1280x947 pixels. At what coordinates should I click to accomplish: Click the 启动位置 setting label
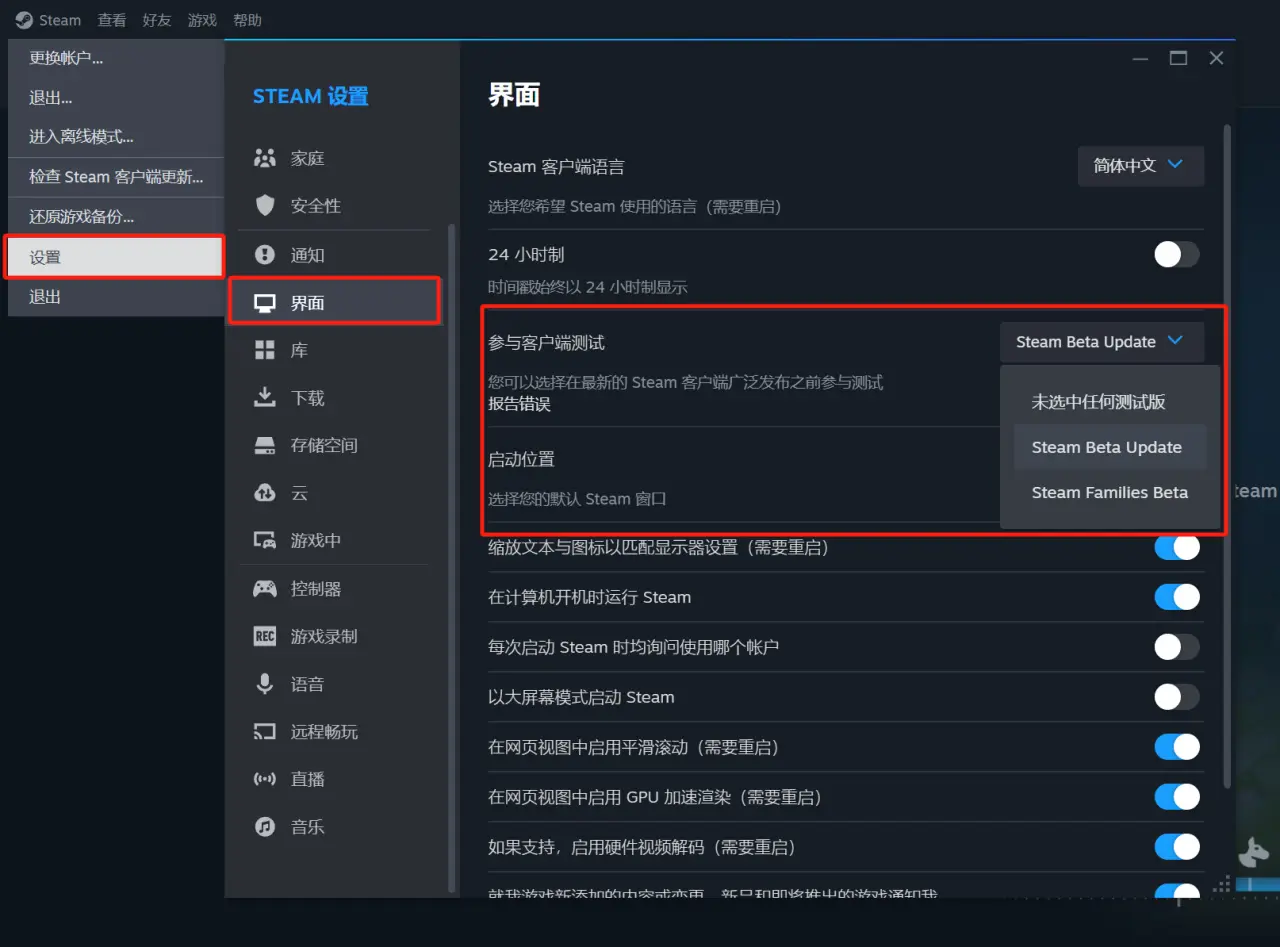521,460
